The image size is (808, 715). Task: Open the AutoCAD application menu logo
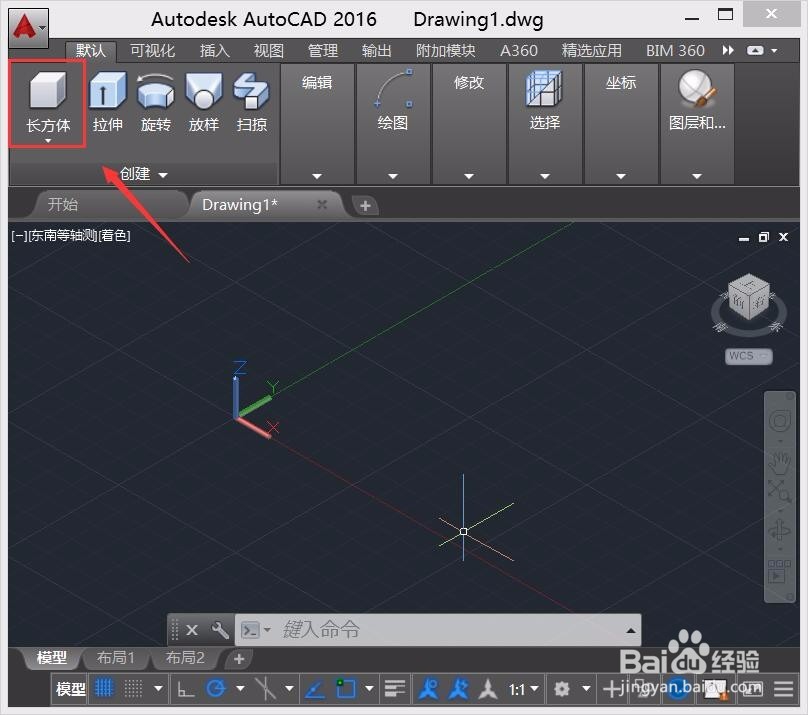[28, 27]
